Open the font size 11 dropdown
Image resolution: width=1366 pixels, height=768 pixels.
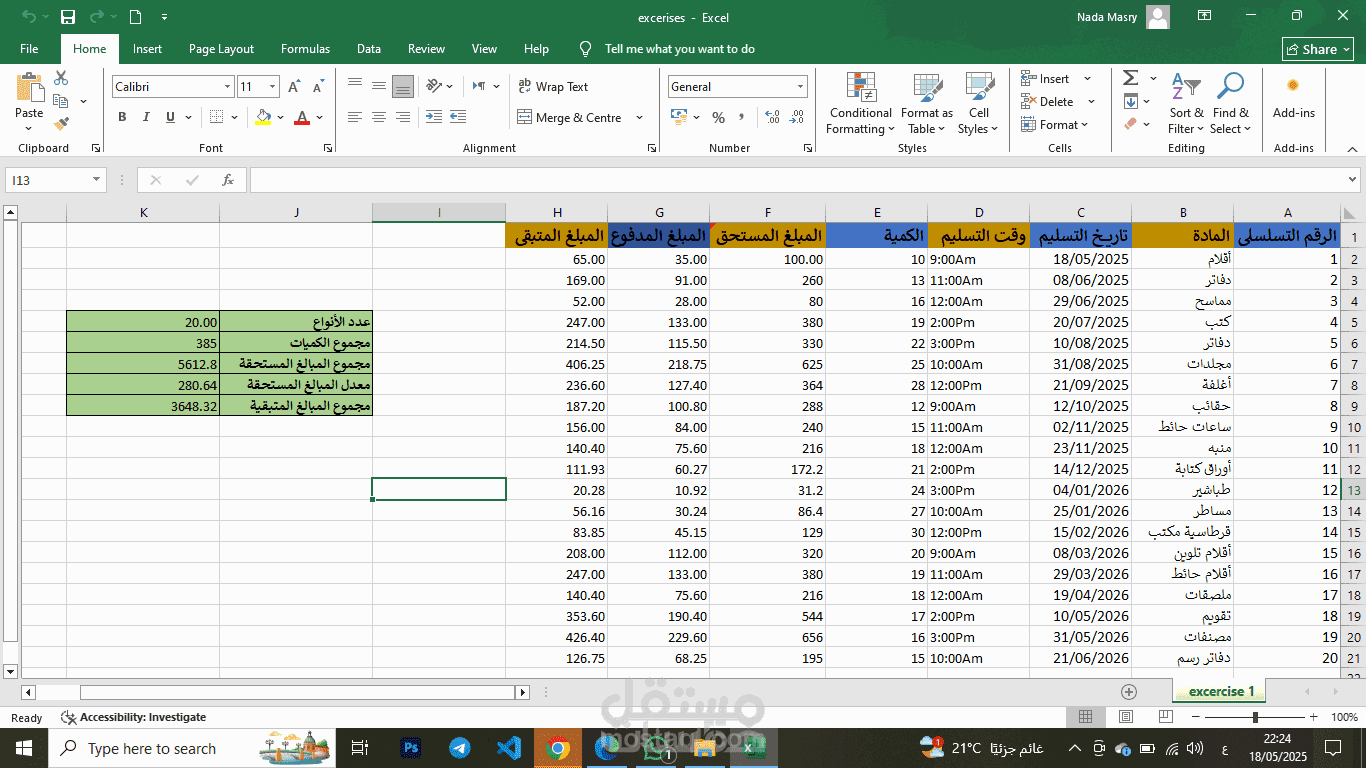click(x=273, y=87)
